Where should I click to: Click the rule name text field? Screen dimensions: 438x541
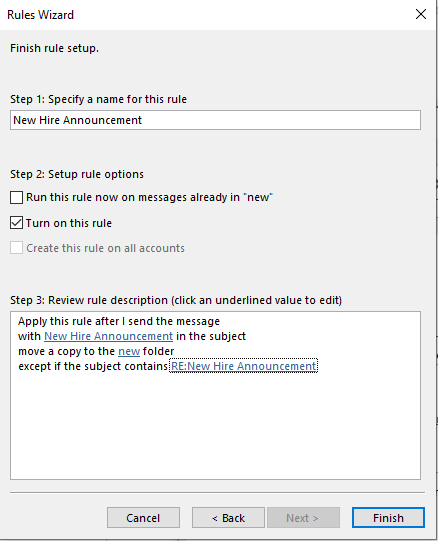coord(215,120)
